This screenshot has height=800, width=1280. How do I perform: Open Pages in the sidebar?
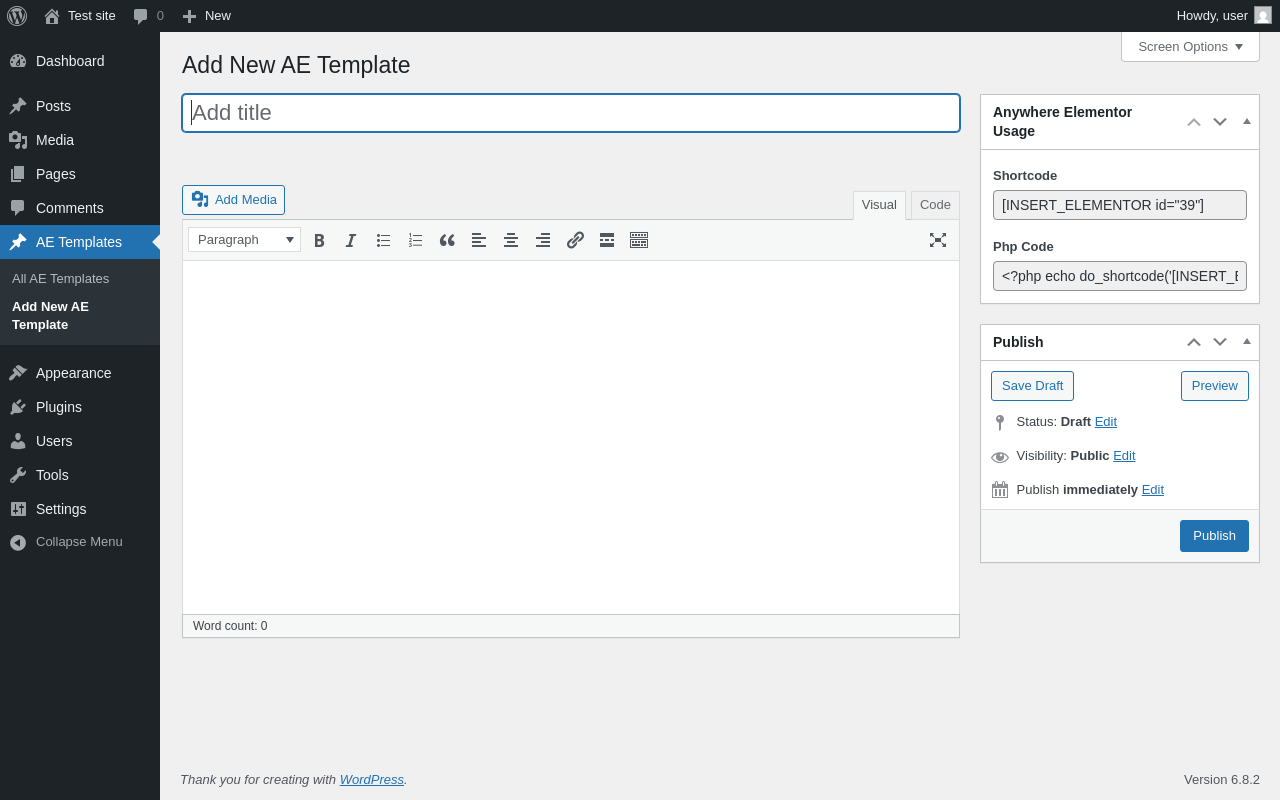click(80, 174)
